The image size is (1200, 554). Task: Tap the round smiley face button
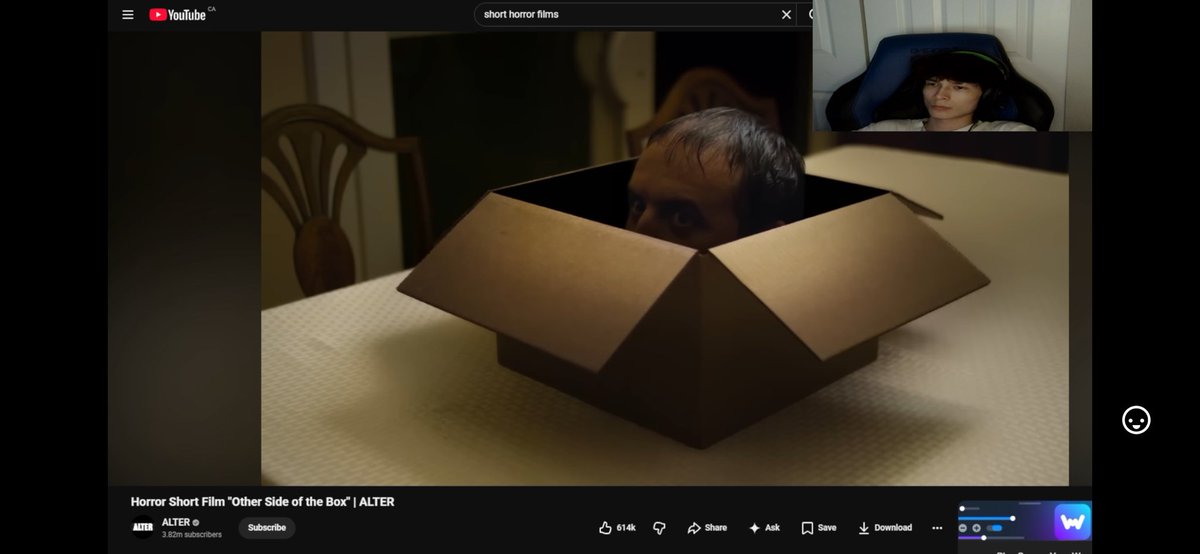tap(1136, 420)
